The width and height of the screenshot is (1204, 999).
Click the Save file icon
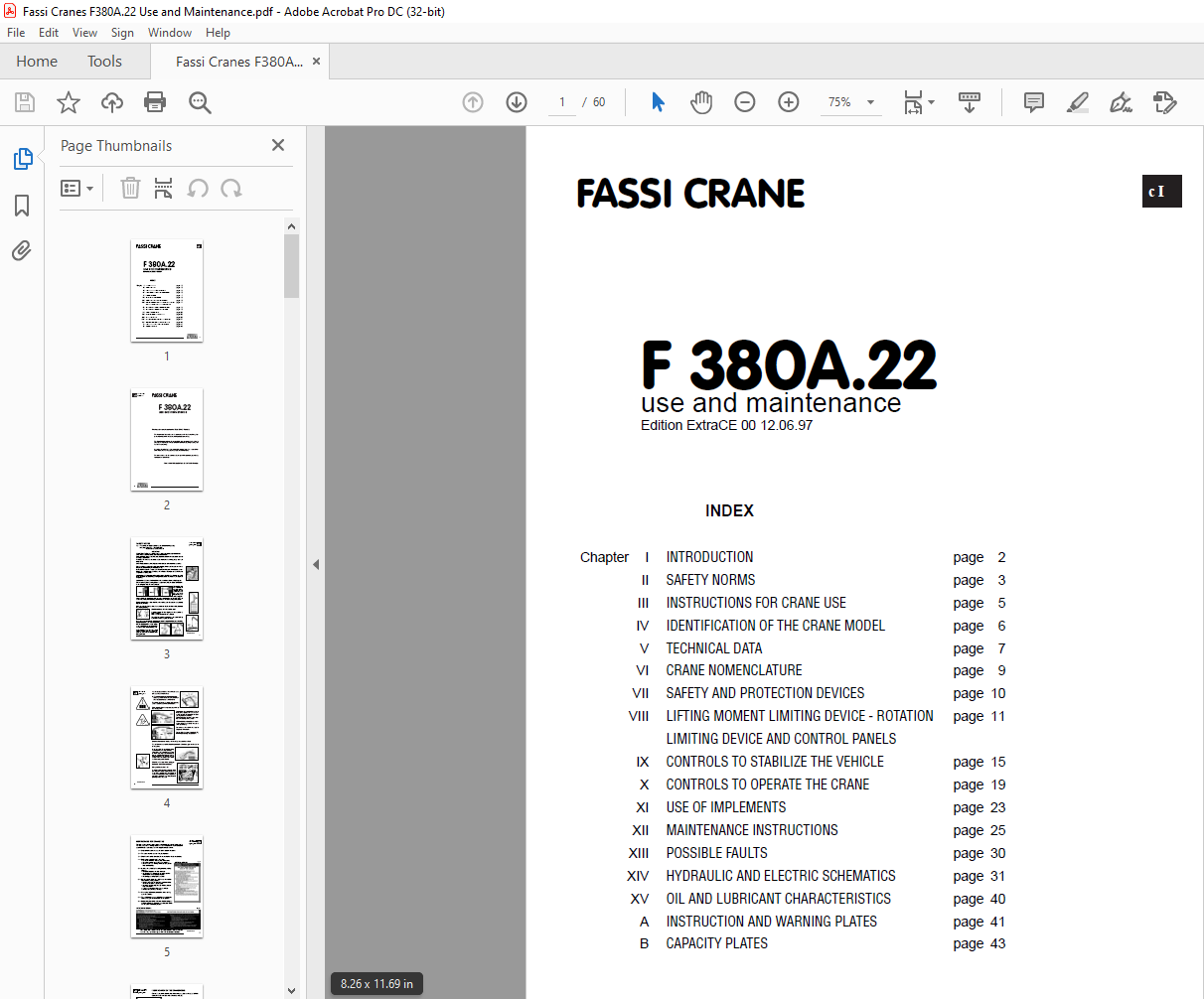pyautogui.click(x=25, y=102)
